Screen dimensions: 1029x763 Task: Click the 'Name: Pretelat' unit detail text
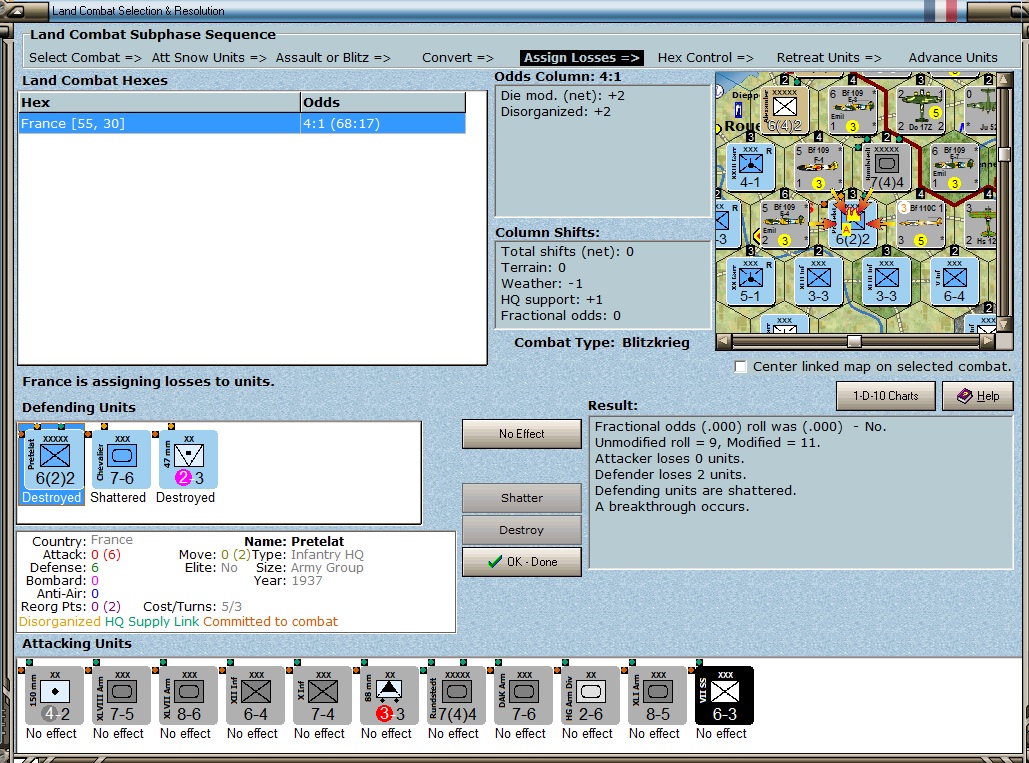(x=294, y=541)
